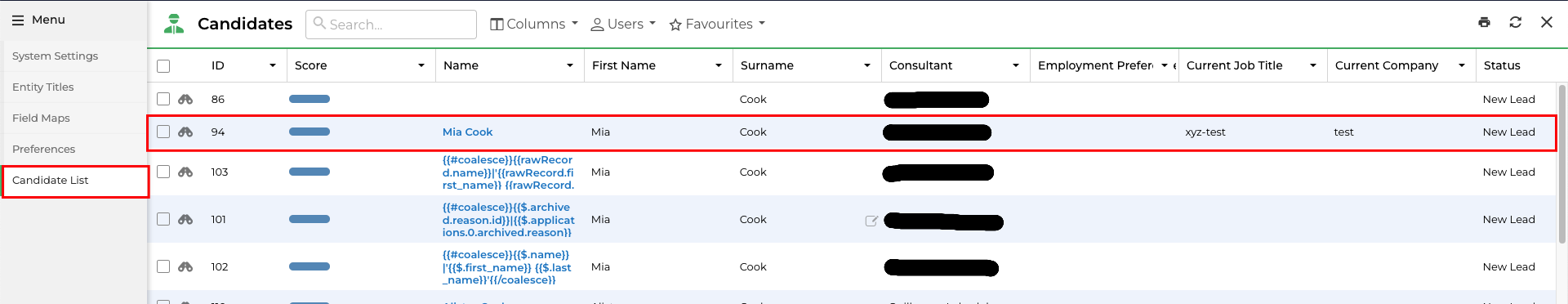Click binoculars icon in row 102

coord(185,266)
